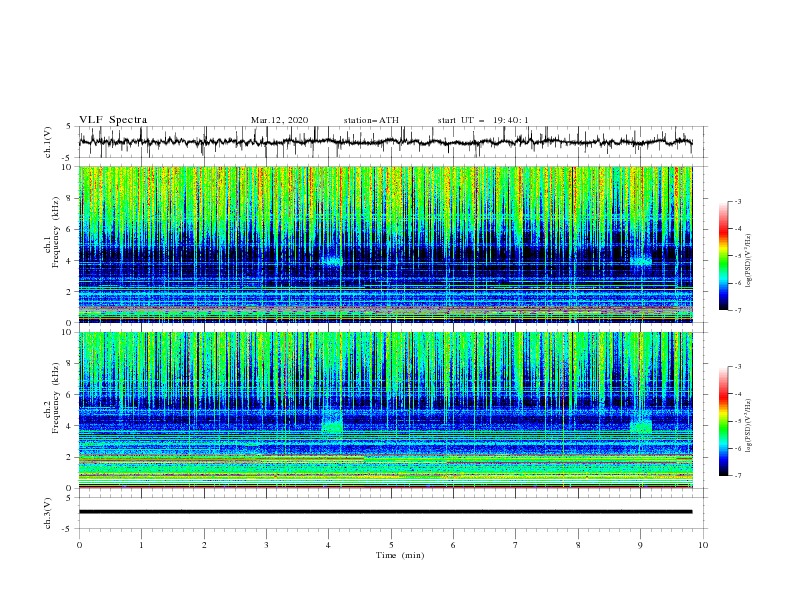Click the "-5" label on ch.1 colorbar
The image size is (792, 612).
point(737,256)
